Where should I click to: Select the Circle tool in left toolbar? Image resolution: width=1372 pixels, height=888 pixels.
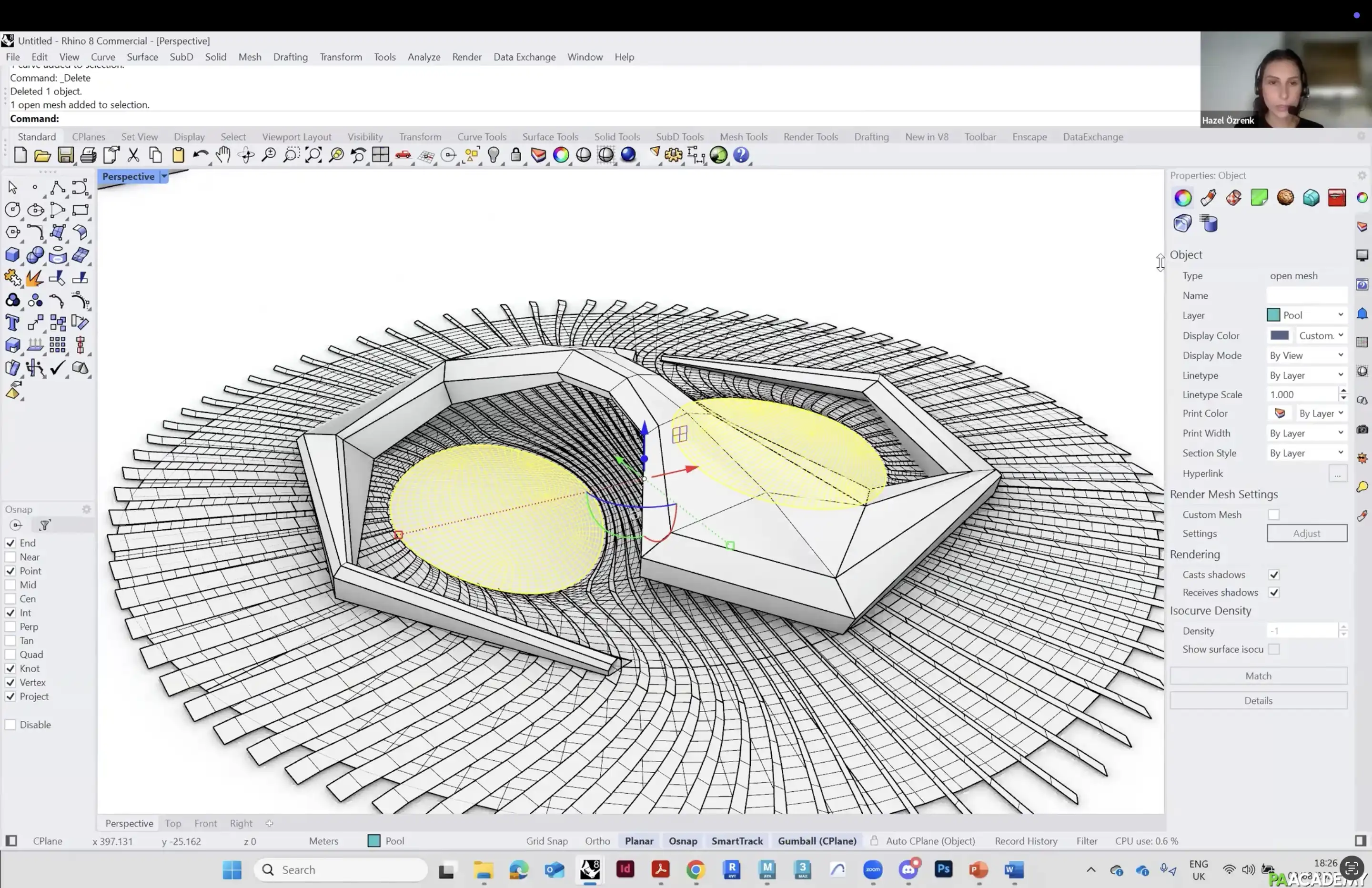pos(13,210)
